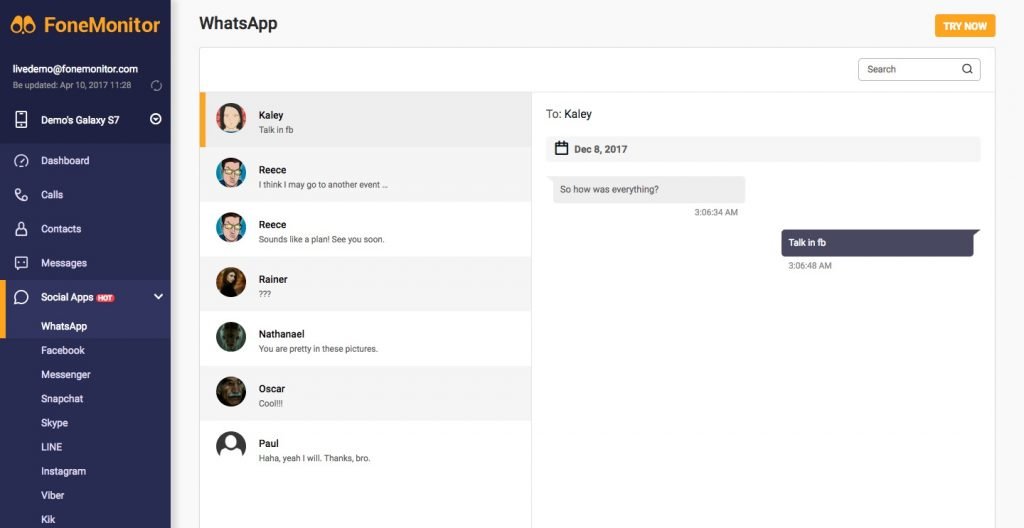Expand the Demo's Galaxy S7 device dropdown
Viewport: 1024px width, 528px height.
point(155,119)
